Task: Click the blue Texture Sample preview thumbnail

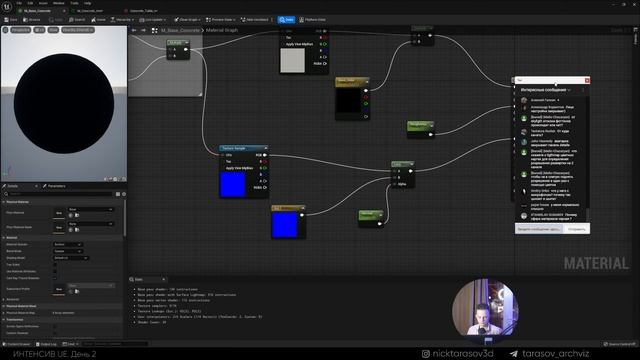Action: click(233, 184)
